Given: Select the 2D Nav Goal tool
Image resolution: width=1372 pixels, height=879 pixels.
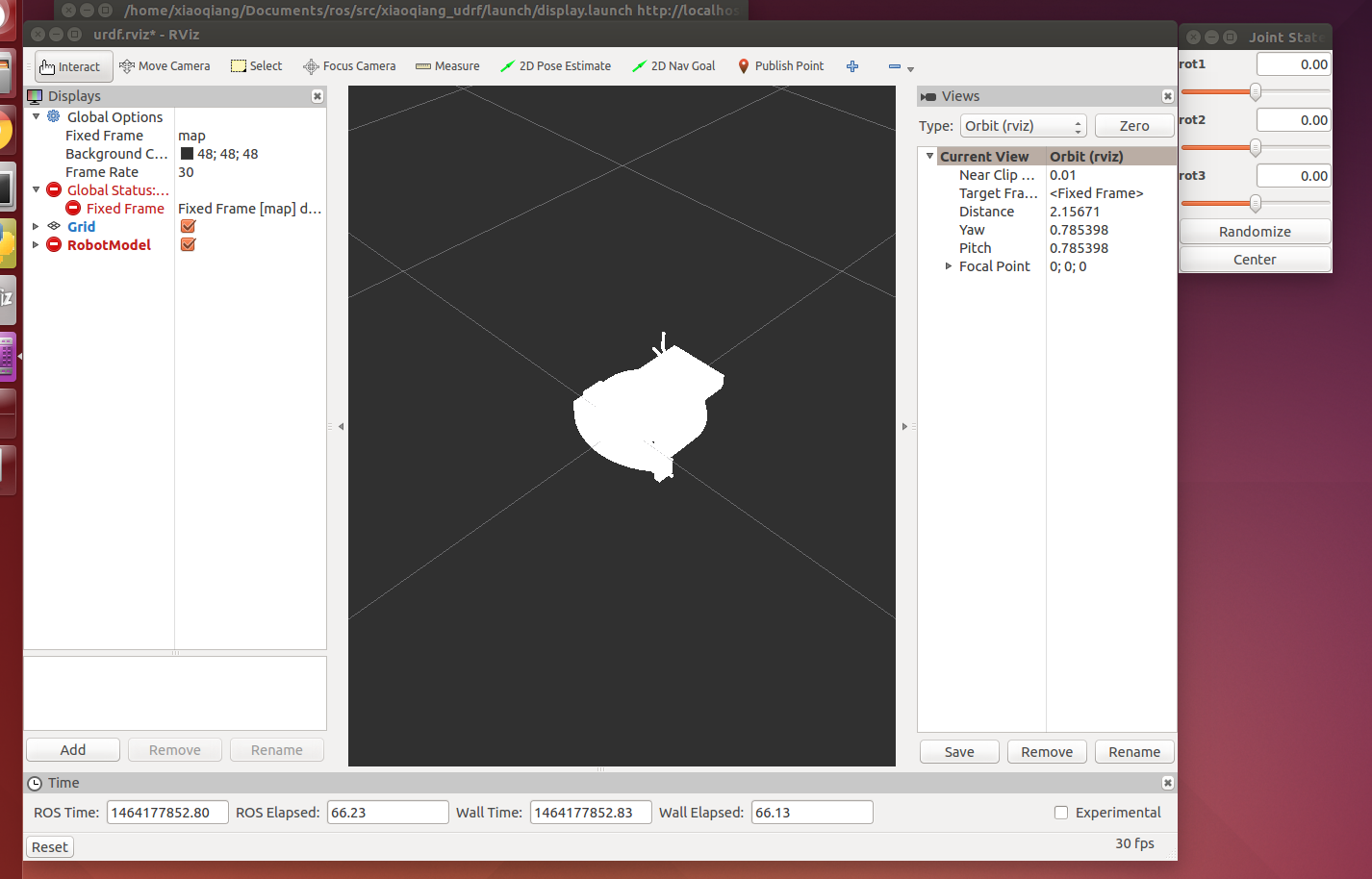Looking at the screenshot, I should 673,66.
